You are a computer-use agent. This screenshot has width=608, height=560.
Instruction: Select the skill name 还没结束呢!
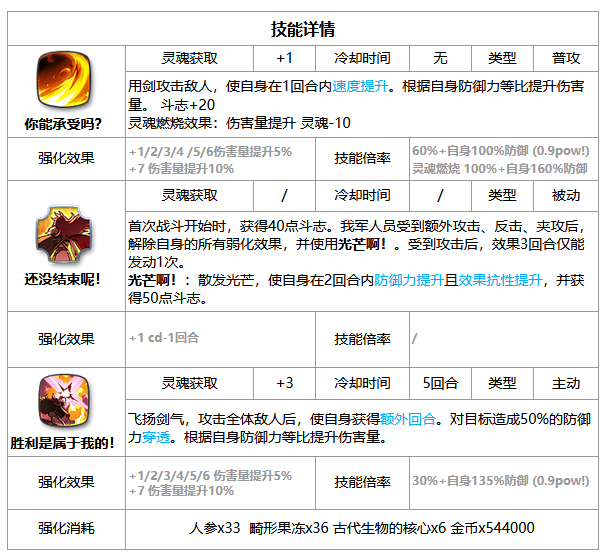[x=66, y=278]
